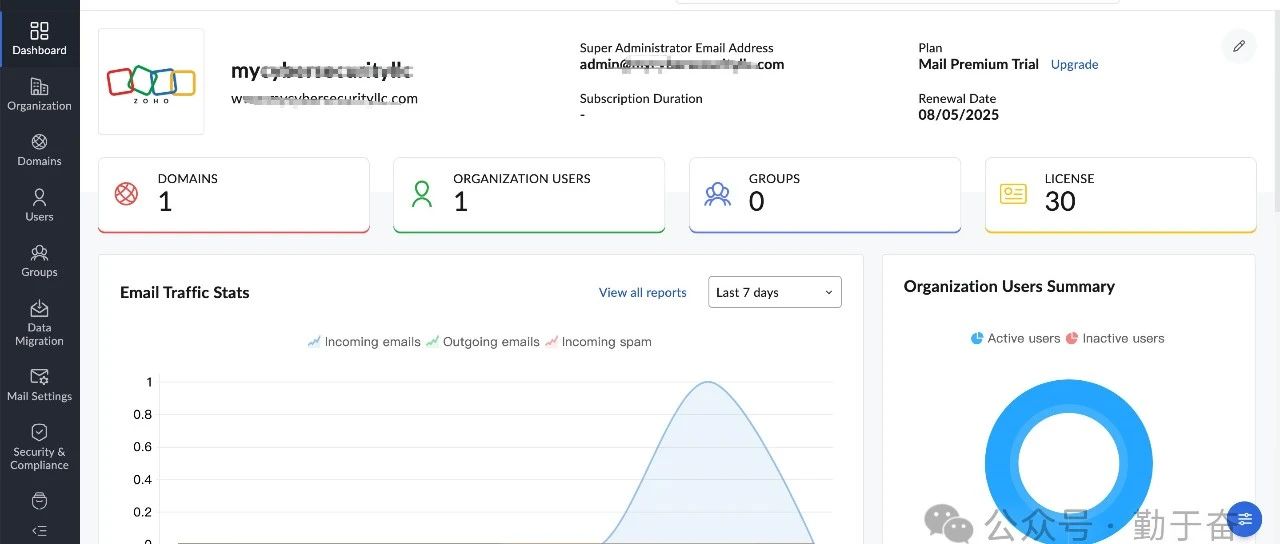1280x544 pixels.
Task: Open the Organization Users card
Action: pyautogui.click(x=529, y=195)
